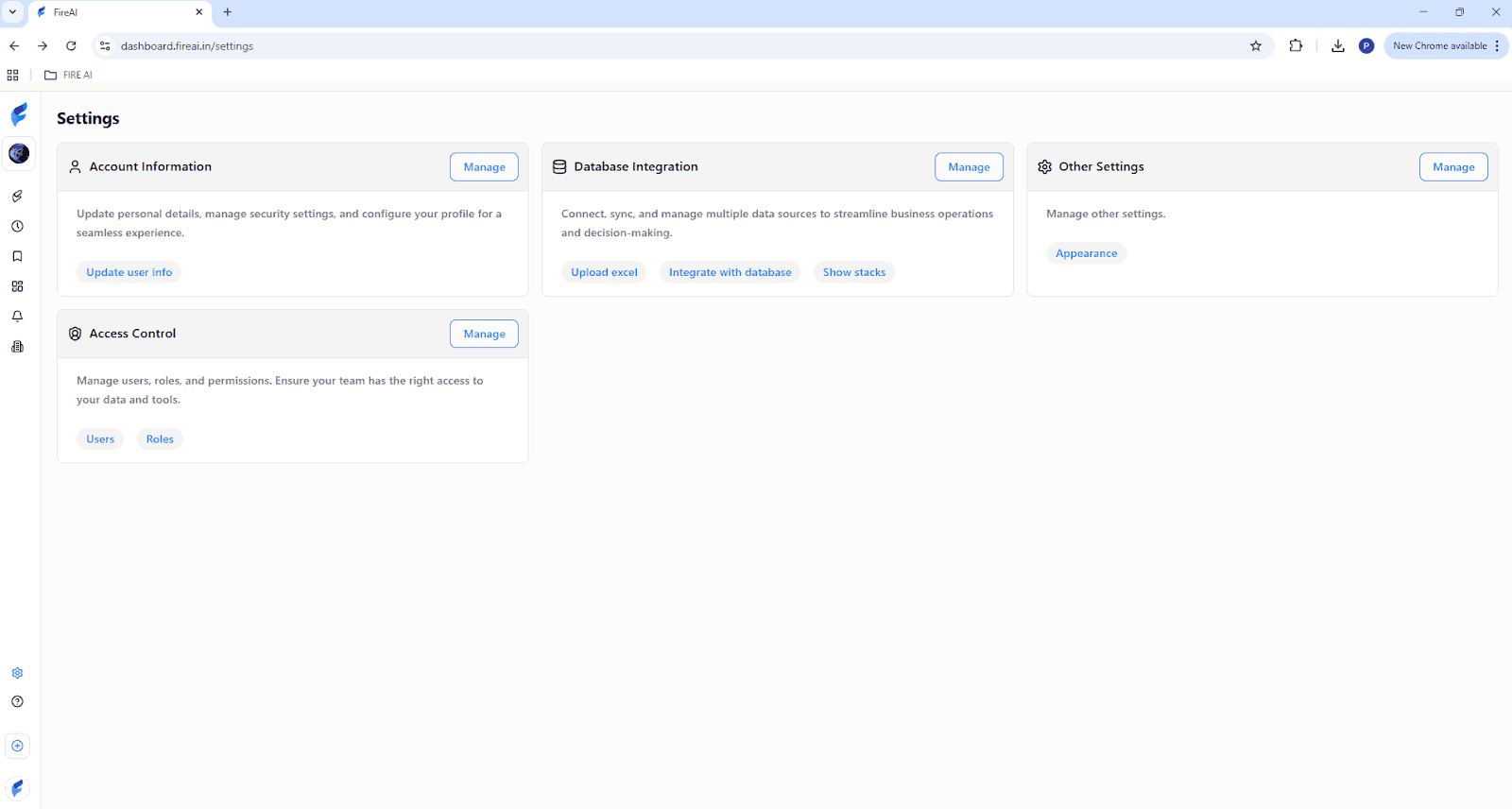Select the Update user info link
Screen dimensions: 1512x809
(x=129, y=272)
